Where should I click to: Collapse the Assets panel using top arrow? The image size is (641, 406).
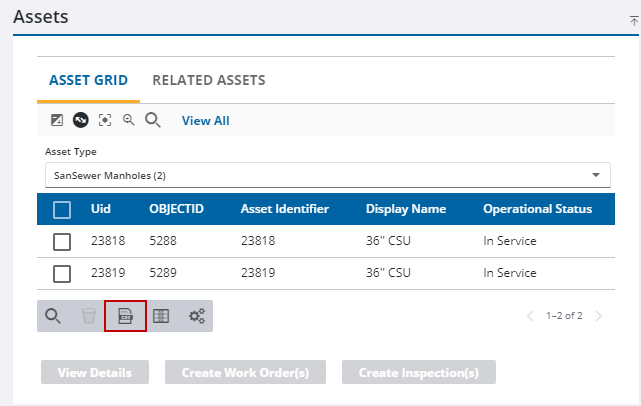click(x=633, y=19)
